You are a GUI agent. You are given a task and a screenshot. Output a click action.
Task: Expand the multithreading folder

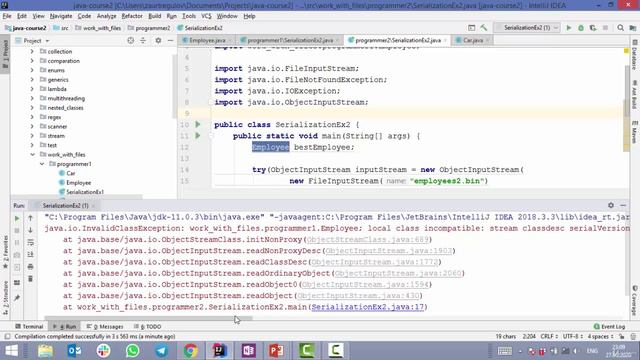coord(32,98)
